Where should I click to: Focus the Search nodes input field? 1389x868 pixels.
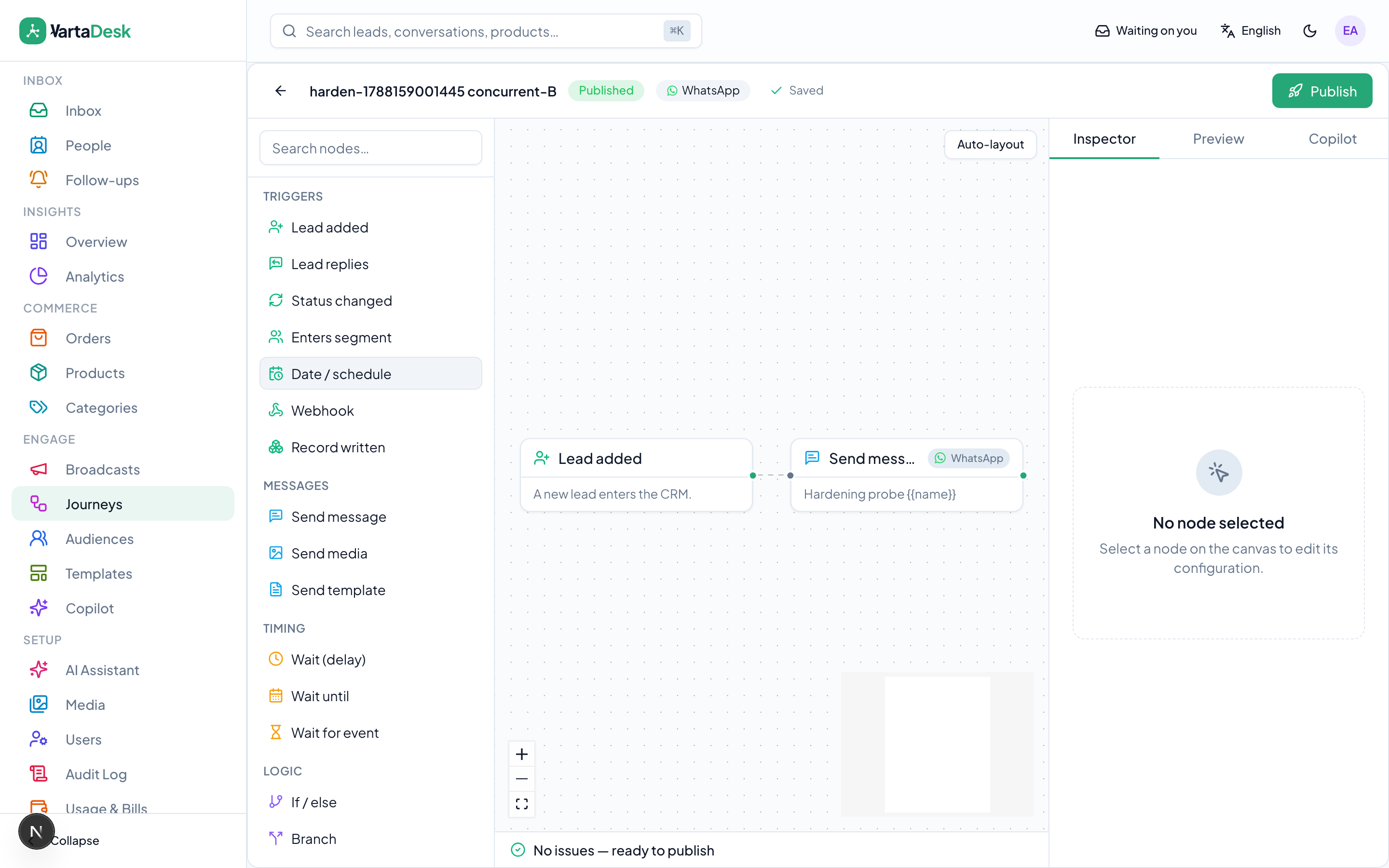(370, 148)
